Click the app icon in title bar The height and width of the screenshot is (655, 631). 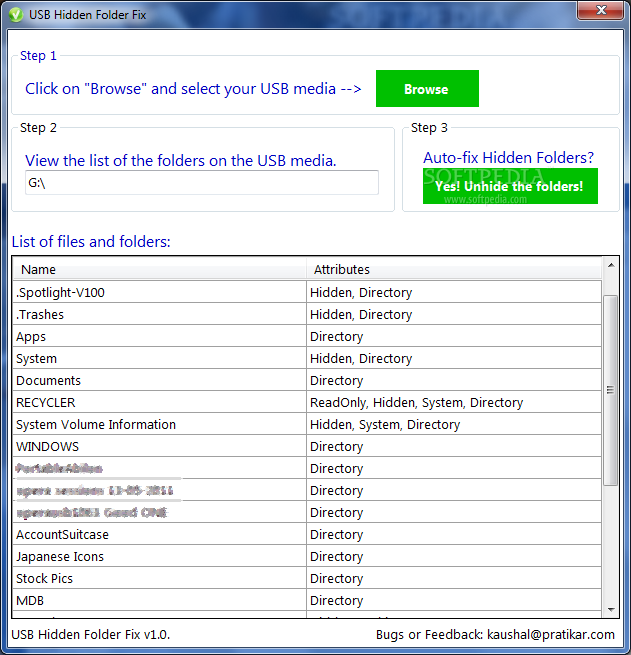click(16, 15)
